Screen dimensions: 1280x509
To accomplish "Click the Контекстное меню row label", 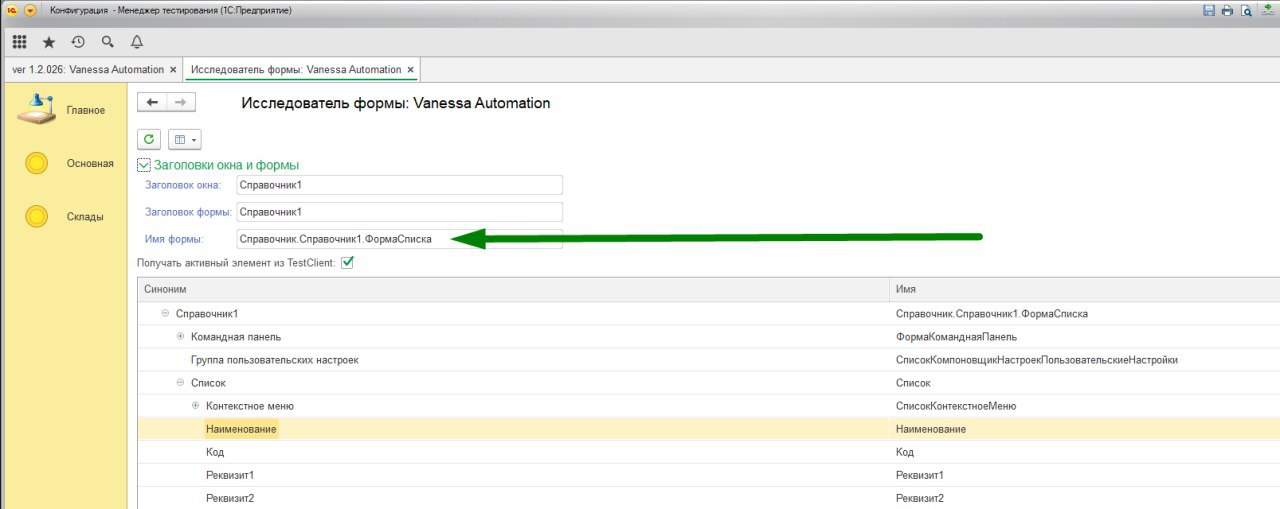I will [x=249, y=406].
